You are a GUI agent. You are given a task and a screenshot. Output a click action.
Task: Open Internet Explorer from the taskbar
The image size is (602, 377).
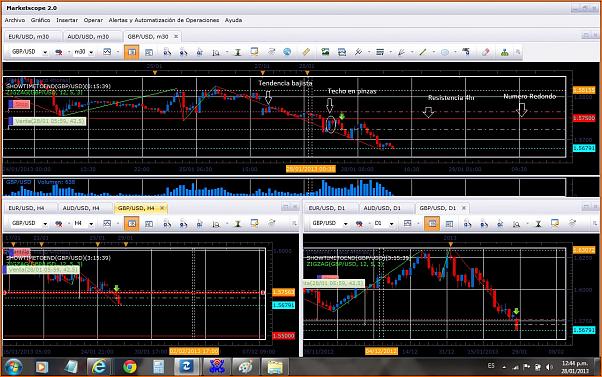point(99,367)
